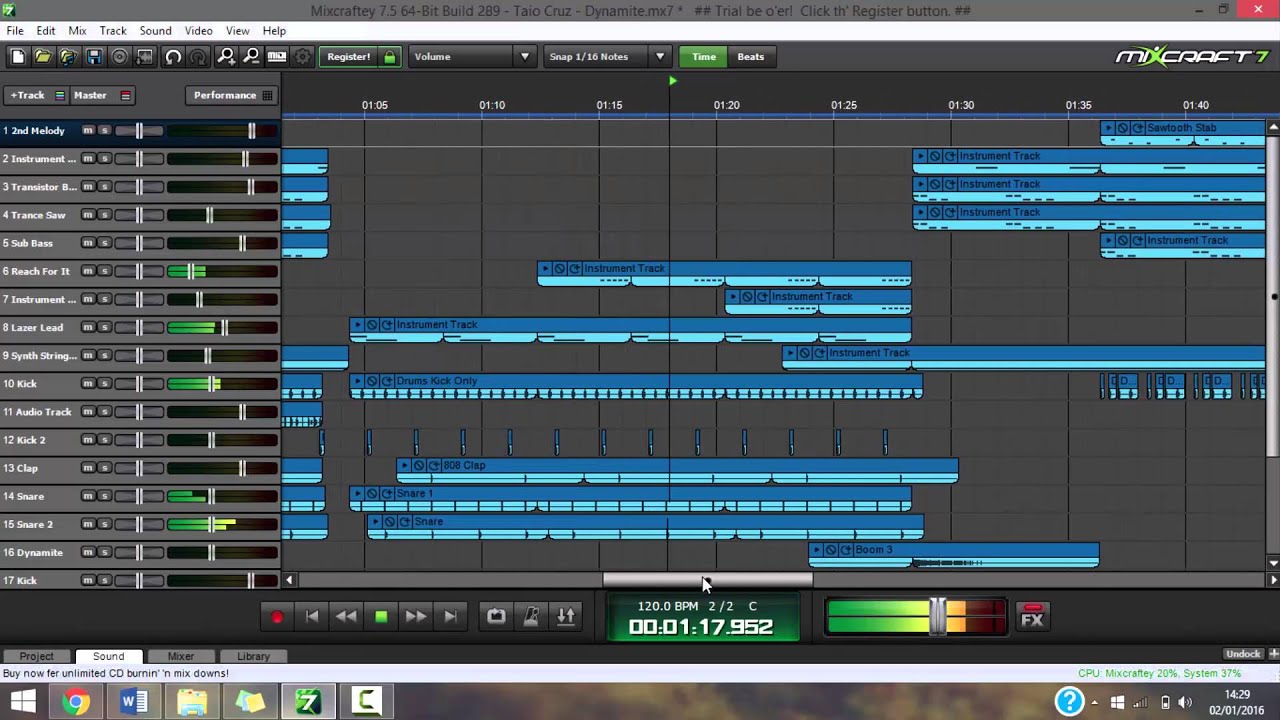Switch the timeline ruler to Beats mode

pyautogui.click(x=751, y=57)
